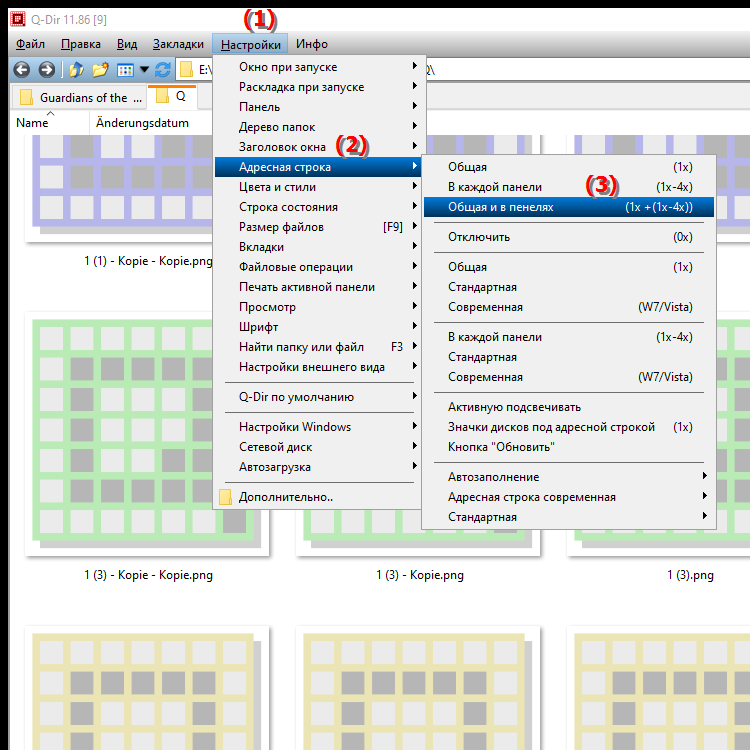This screenshot has height=750, width=750.
Task: Create a new folder with the toolbar icon
Action: point(100,70)
